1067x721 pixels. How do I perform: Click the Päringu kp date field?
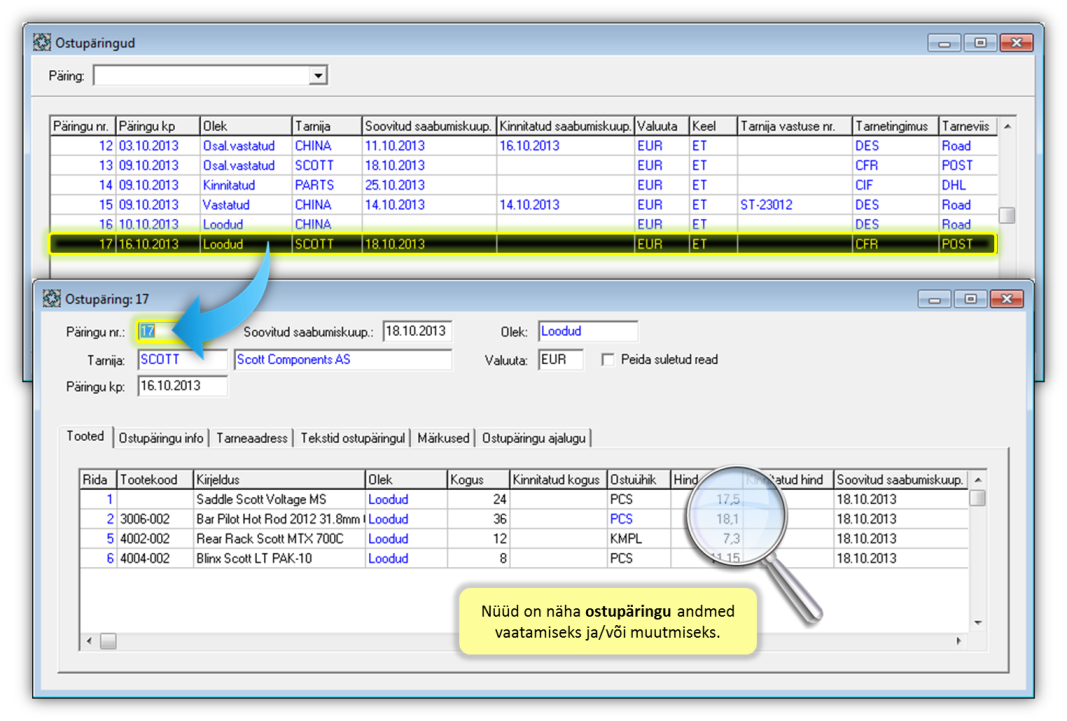pos(182,386)
